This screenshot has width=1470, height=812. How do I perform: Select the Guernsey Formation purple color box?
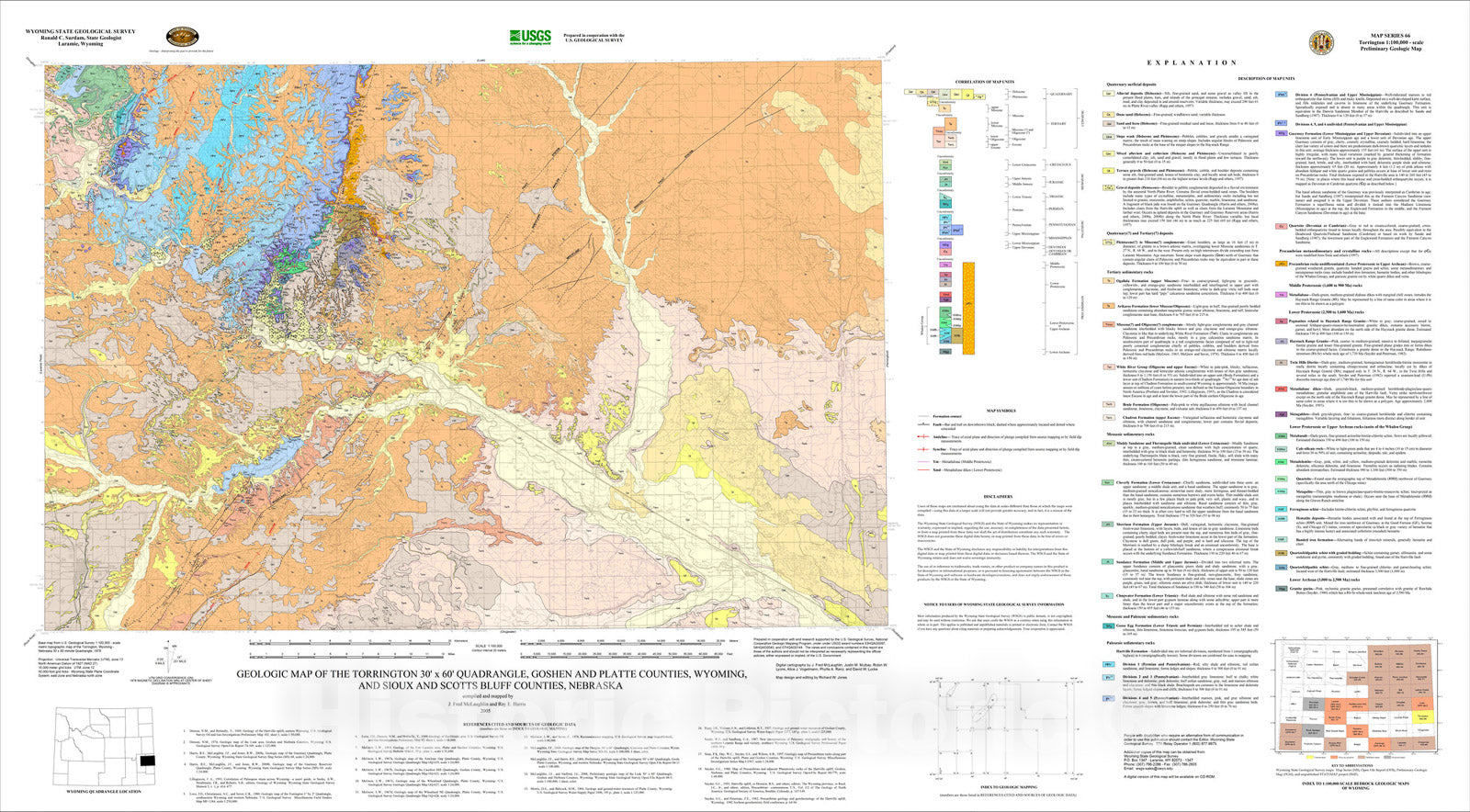point(1280,132)
